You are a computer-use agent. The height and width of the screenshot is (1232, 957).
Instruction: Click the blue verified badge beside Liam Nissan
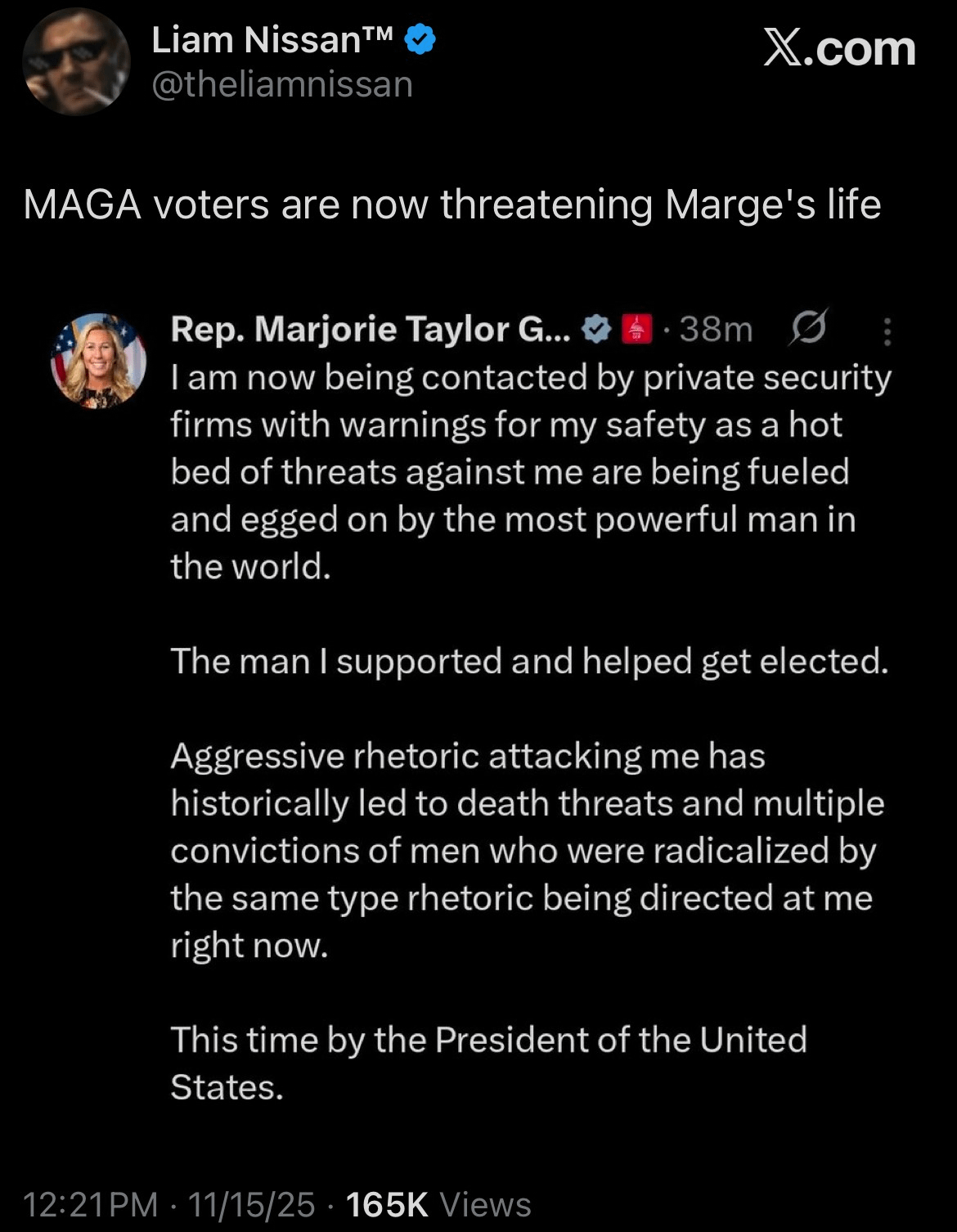coord(420,39)
